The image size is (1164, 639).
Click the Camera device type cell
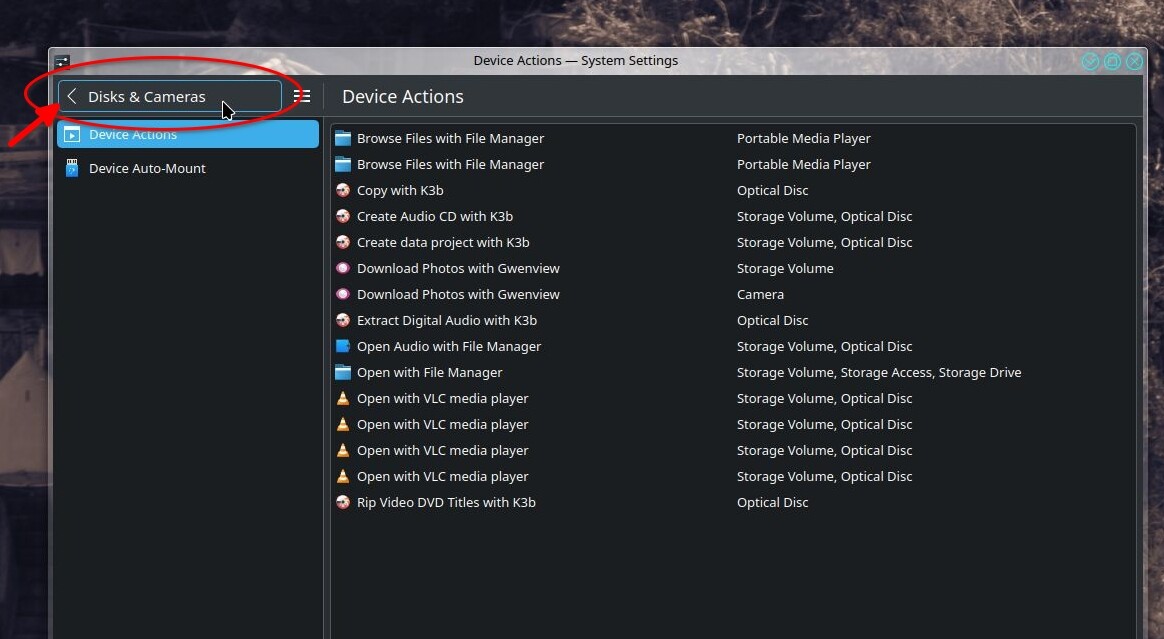[760, 294]
